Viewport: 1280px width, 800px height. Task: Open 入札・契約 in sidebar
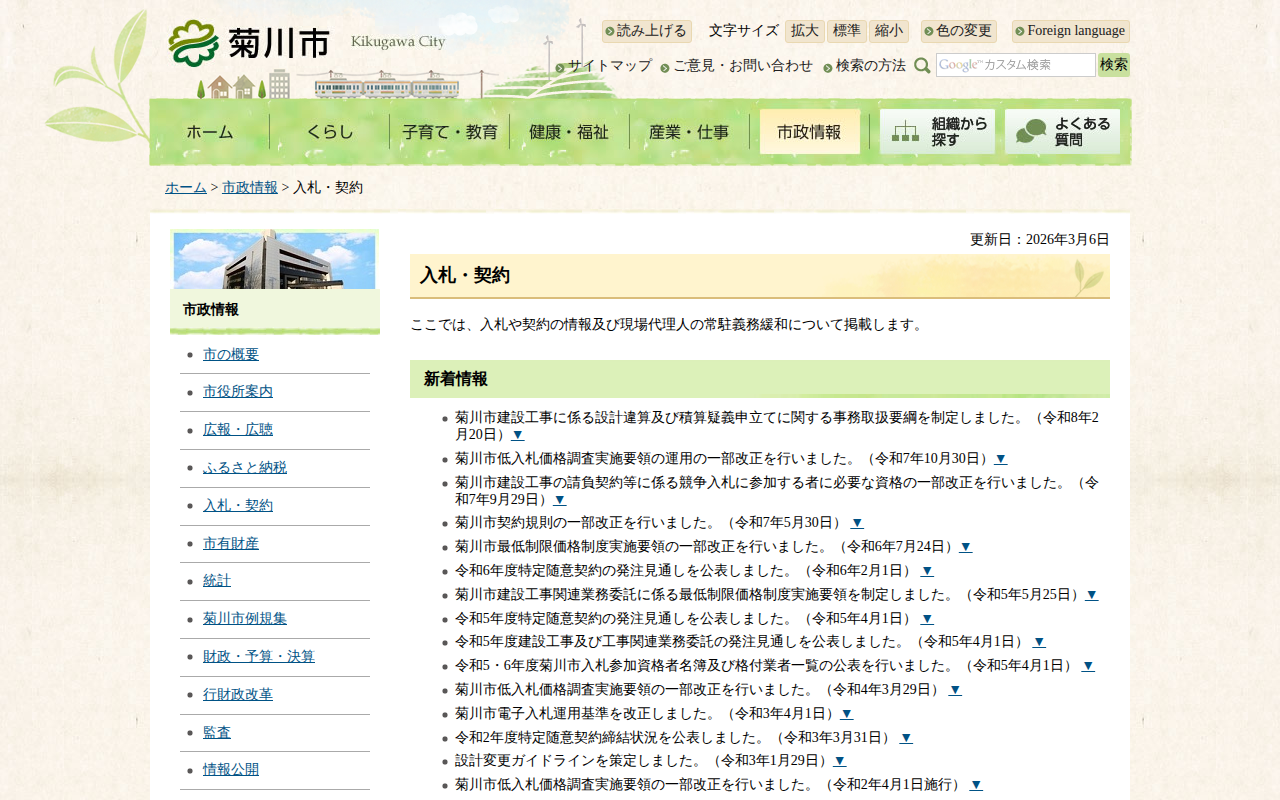(238, 506)
